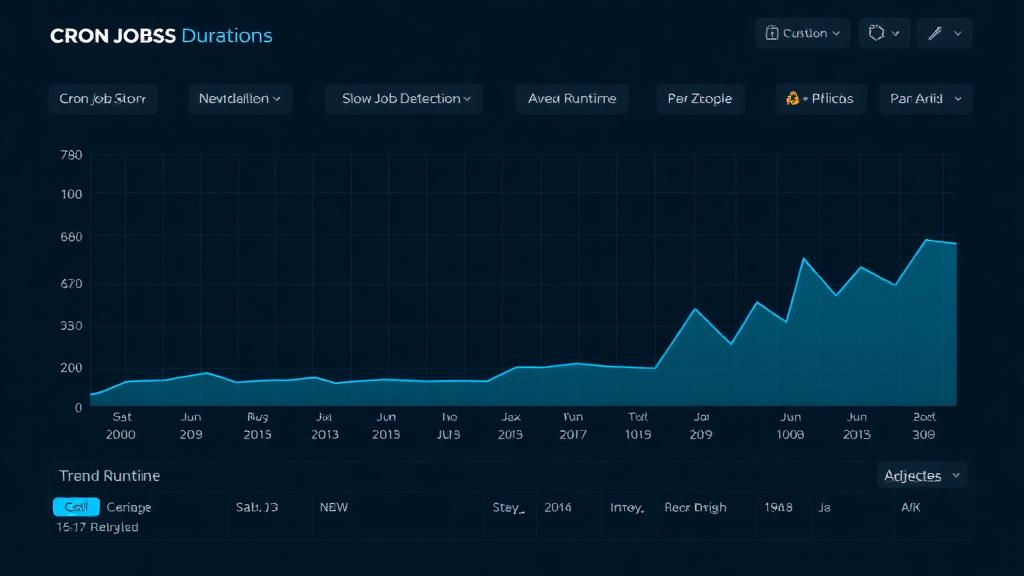Open the Par Arid dropdown
Viewport: 1024px width, 576px height.
pyautogui.click(x=925, y=98)
